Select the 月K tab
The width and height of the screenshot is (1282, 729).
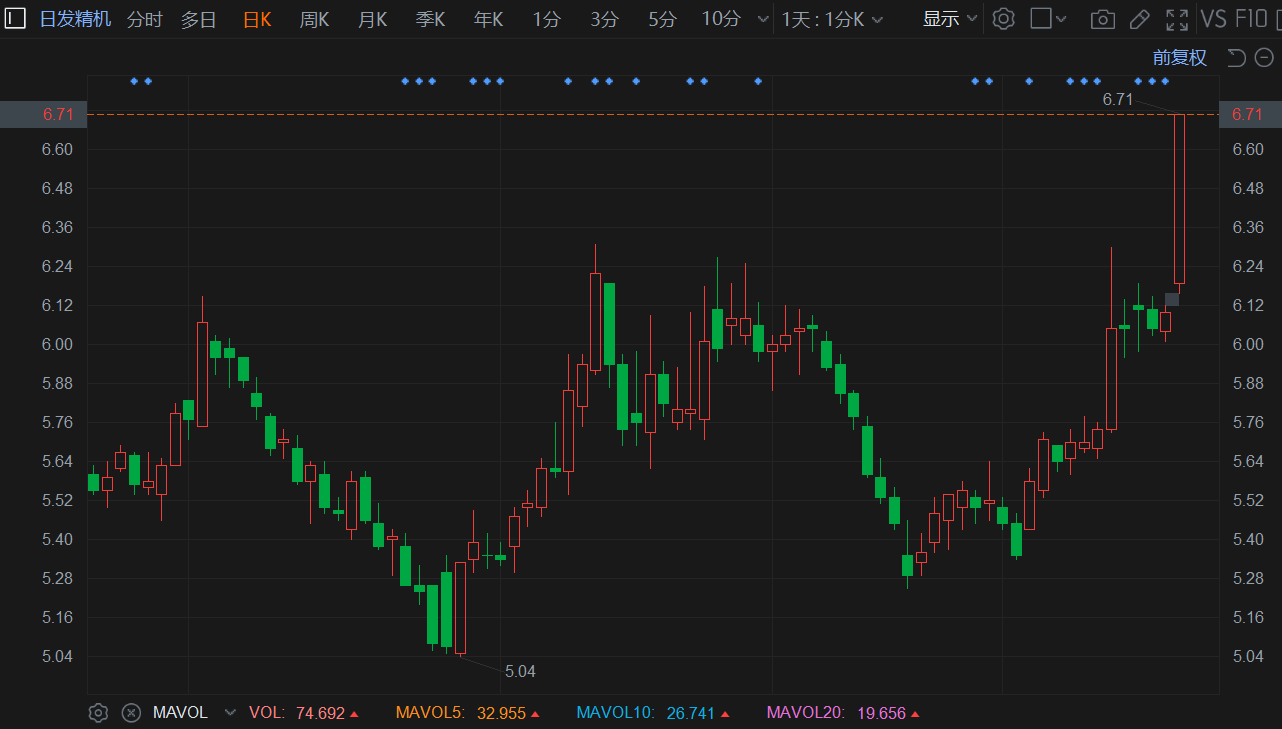pyautogui.click(x=373, y=19)
